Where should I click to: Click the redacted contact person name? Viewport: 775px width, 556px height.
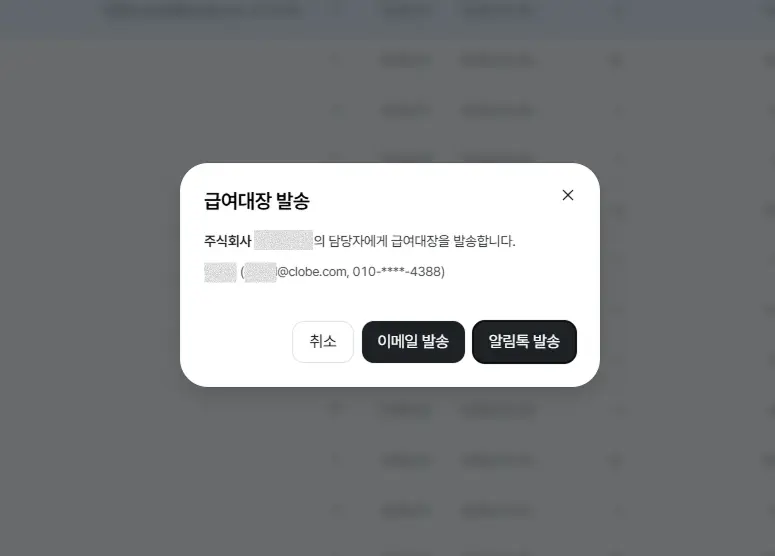point(220,272)
